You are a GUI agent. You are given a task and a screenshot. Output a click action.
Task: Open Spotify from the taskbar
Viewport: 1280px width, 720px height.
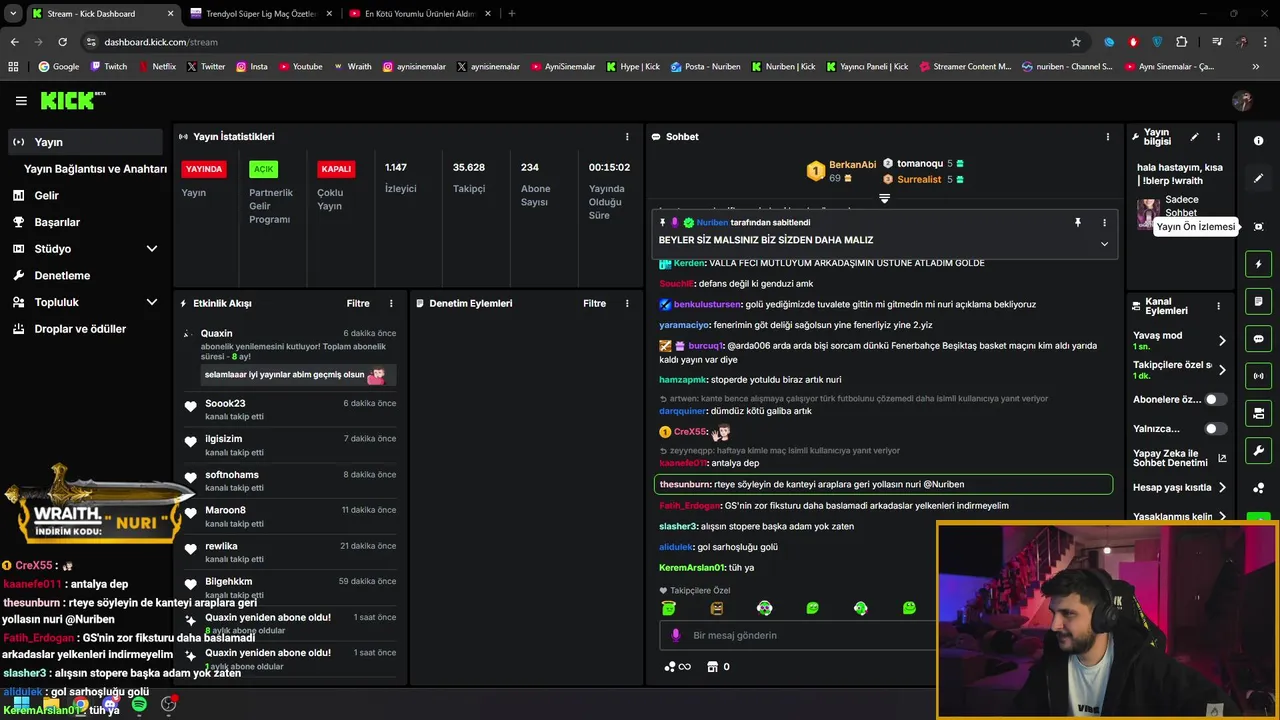pyautogui.click(x=139, y=705)
